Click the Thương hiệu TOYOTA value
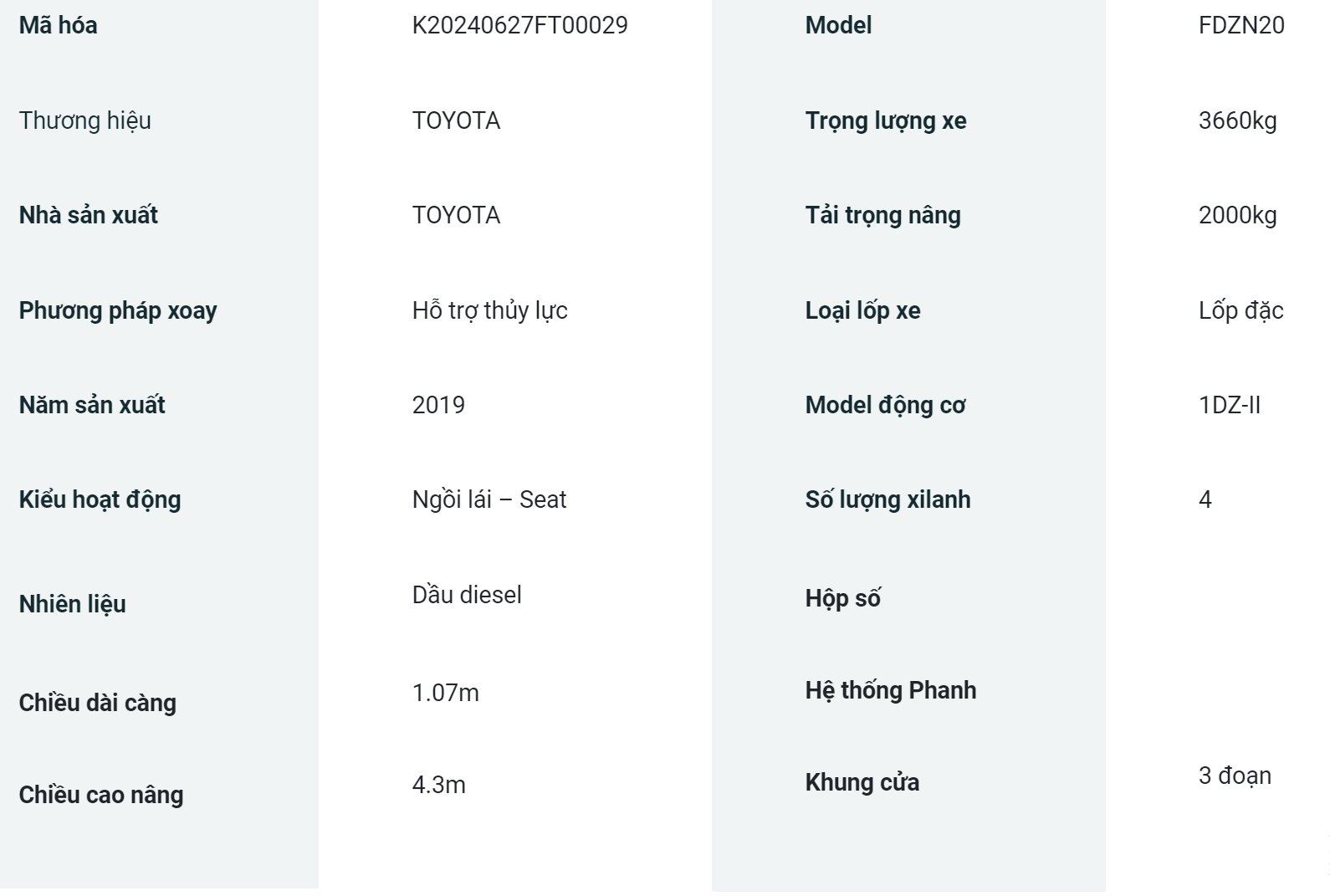1330x896 pixels. click(456, 120)
